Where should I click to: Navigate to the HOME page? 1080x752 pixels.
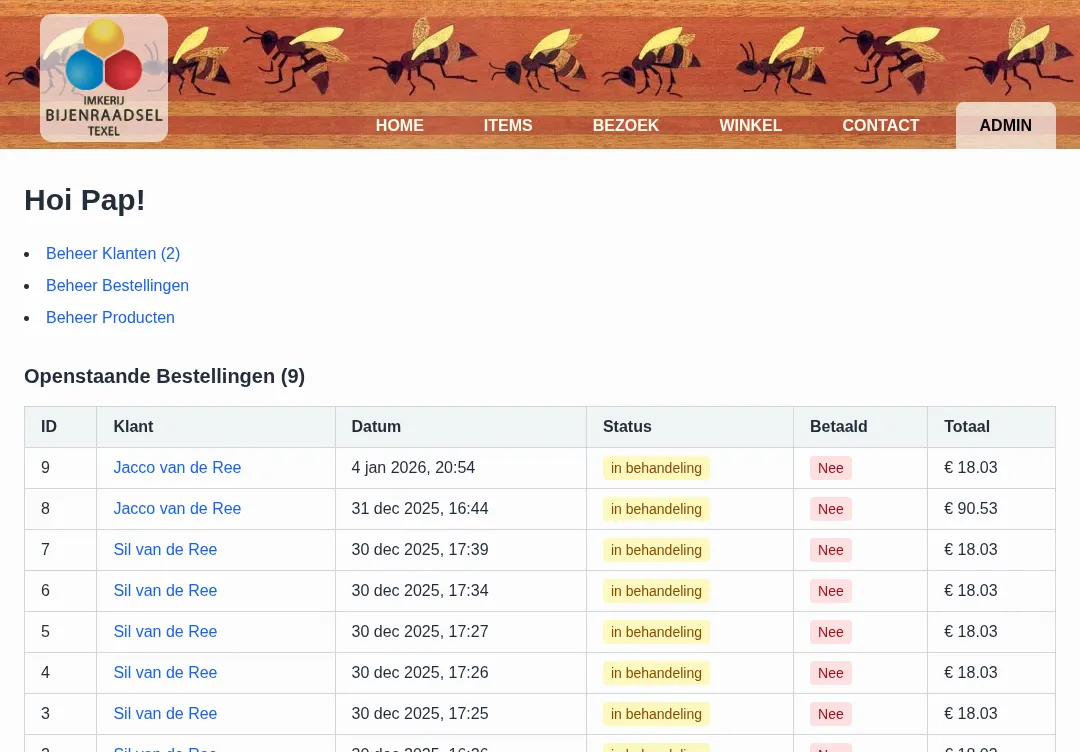(399, 125)
